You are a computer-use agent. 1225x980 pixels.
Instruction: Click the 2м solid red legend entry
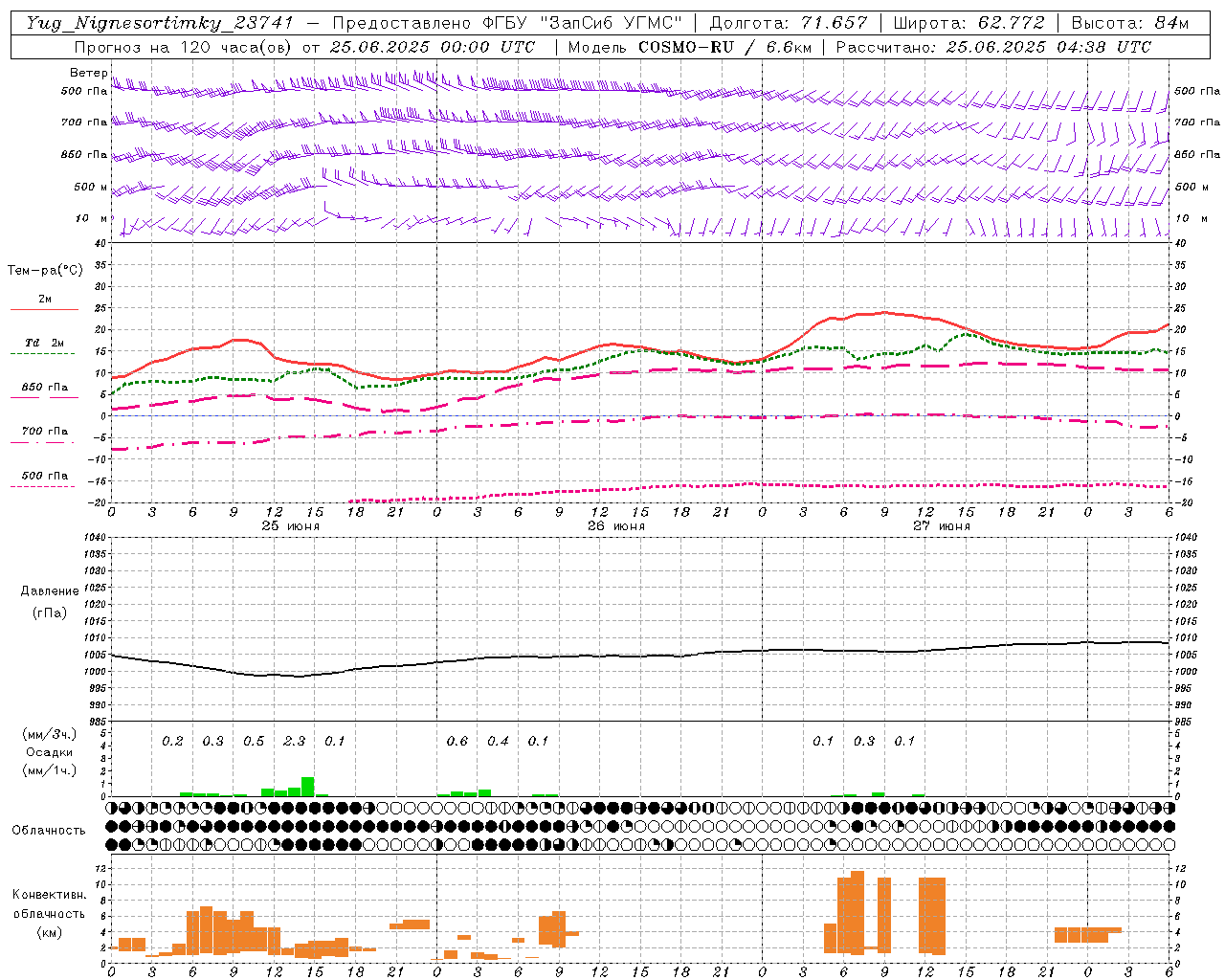[44, 303]
